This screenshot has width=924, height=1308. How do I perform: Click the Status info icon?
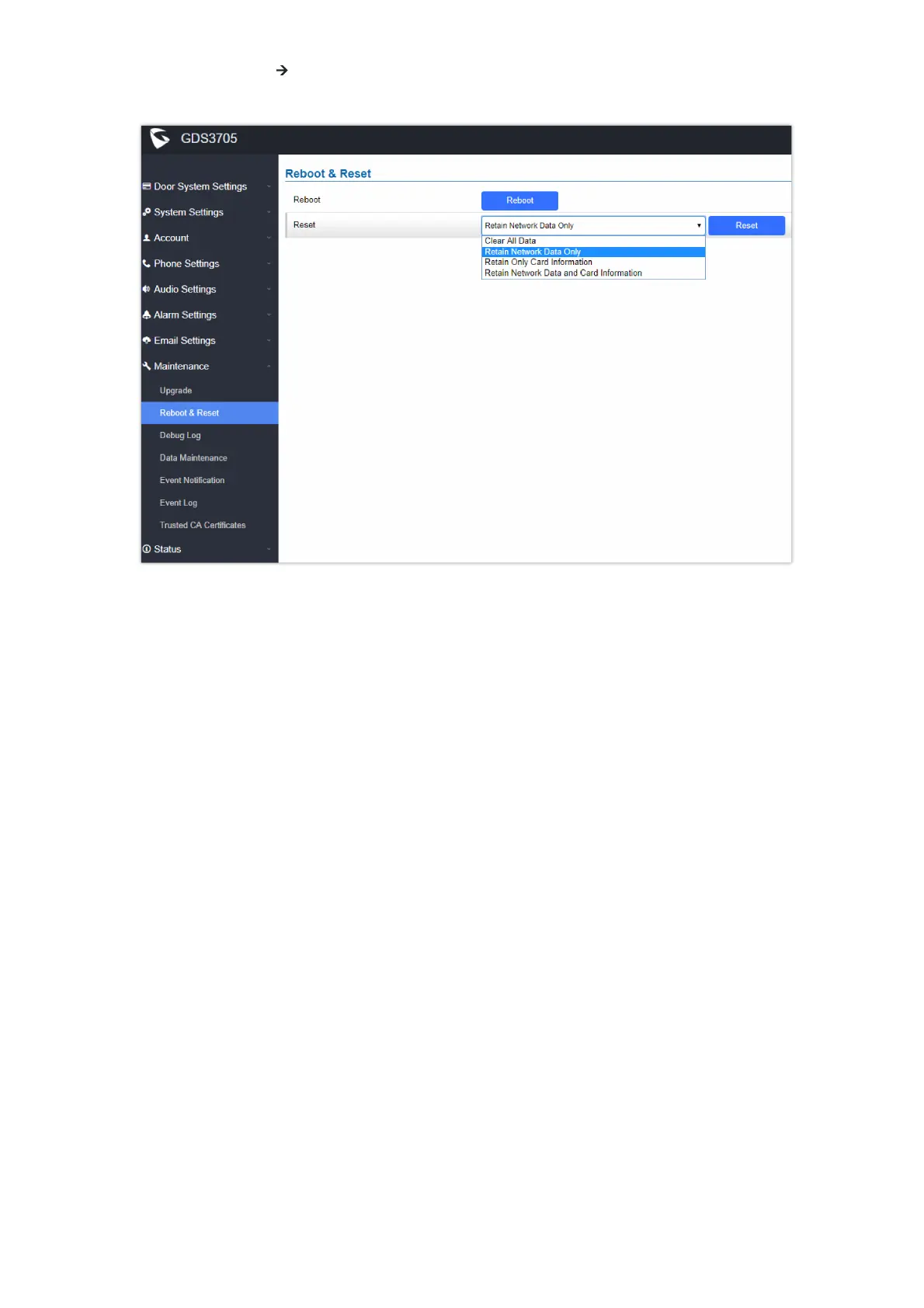pos(147,549)
